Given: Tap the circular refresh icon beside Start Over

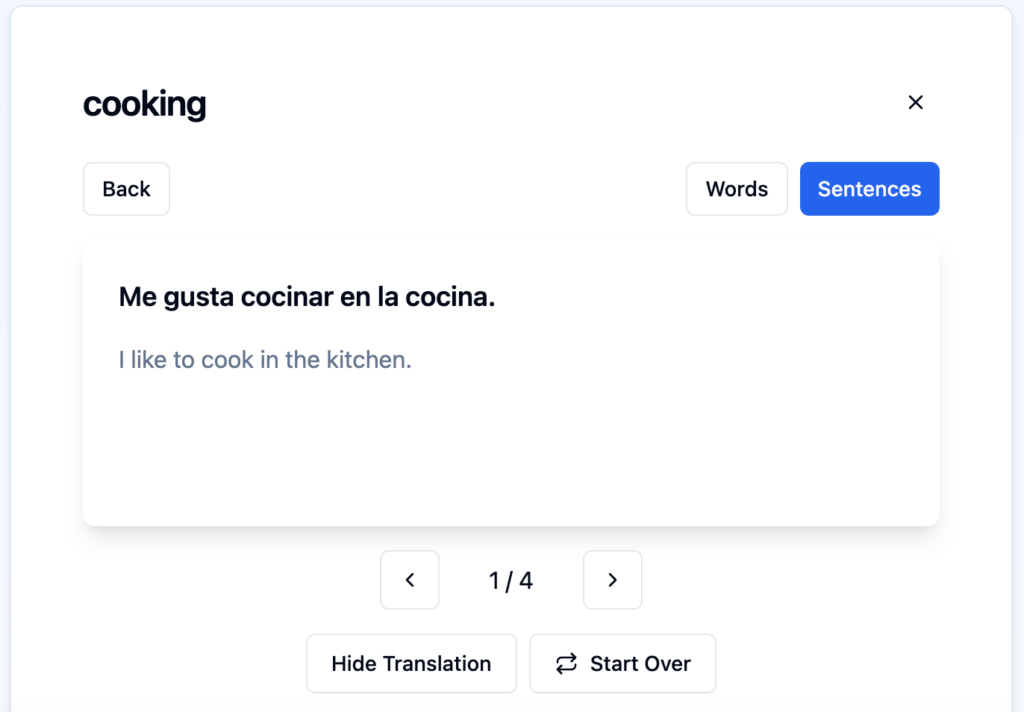Looking at the screenshot, I should (x=566, y=663).
